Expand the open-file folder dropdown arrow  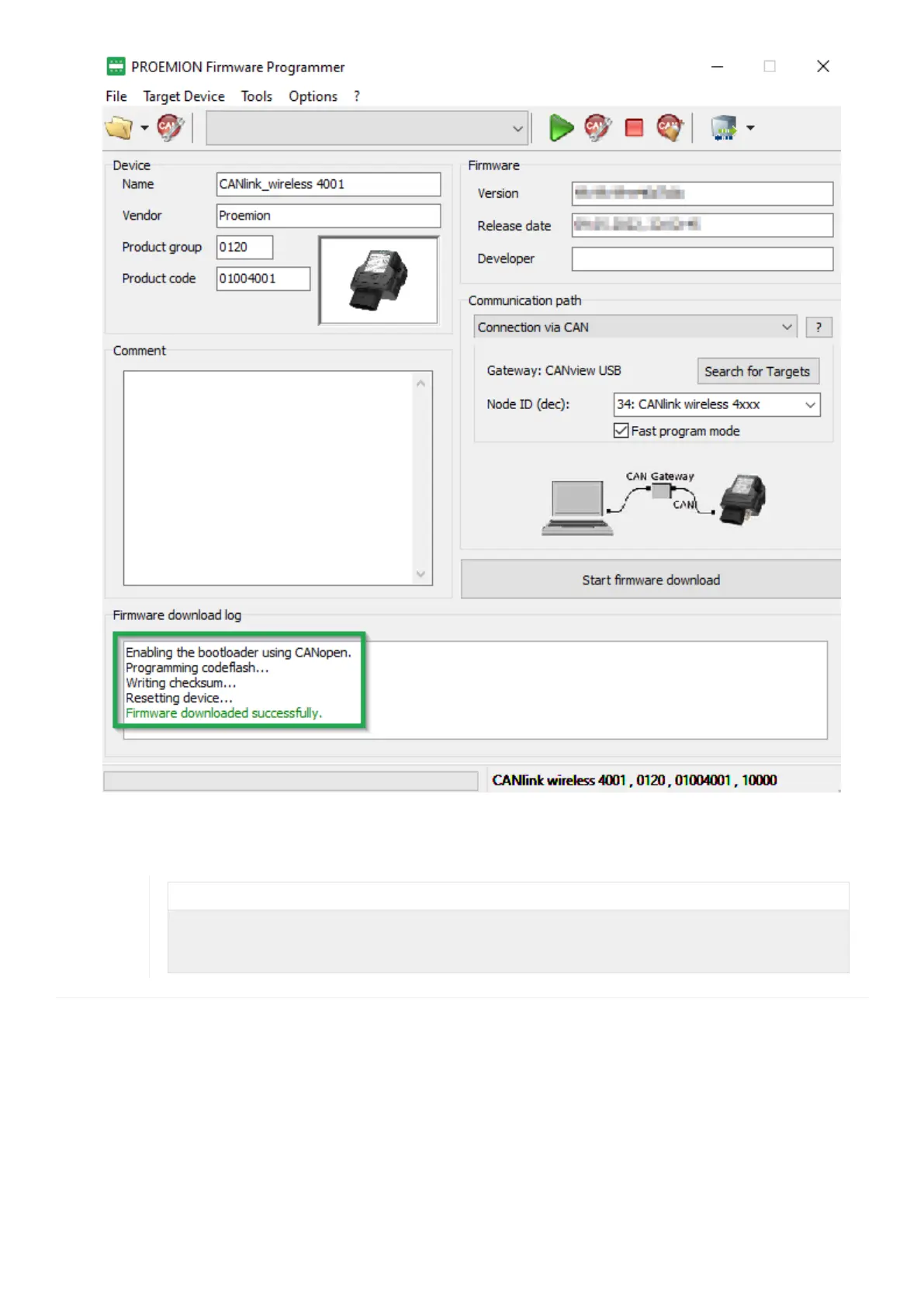[x=144, y=128]
